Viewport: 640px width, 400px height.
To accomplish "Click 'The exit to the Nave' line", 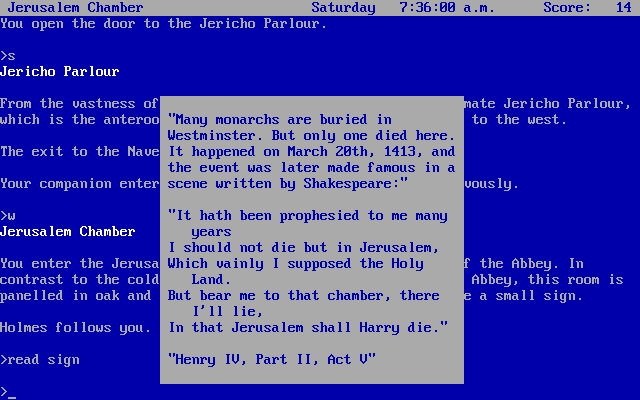I will pyautogui.click(x=80, y=151).
